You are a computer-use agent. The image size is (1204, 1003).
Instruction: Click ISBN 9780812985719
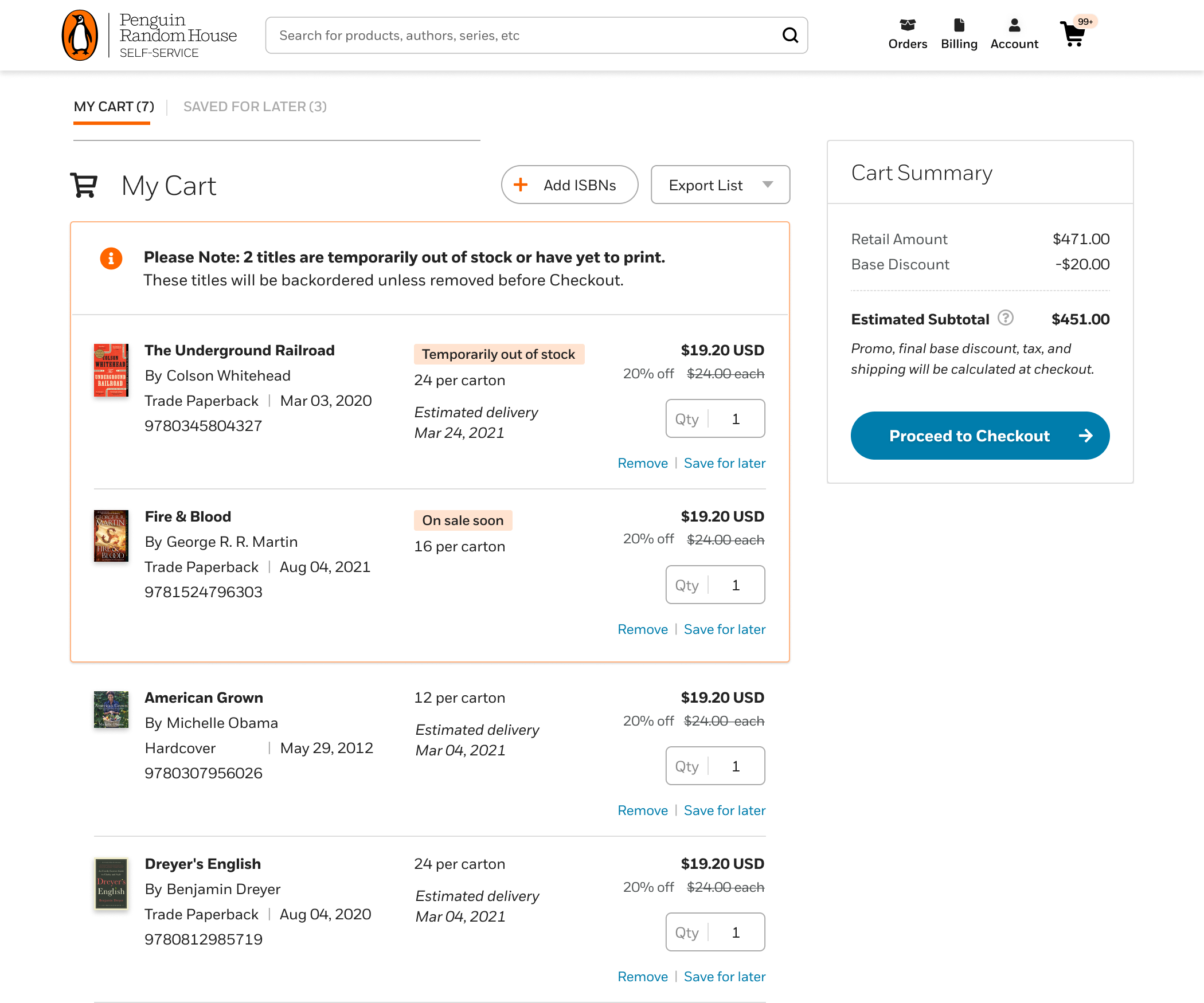(204, 939)
